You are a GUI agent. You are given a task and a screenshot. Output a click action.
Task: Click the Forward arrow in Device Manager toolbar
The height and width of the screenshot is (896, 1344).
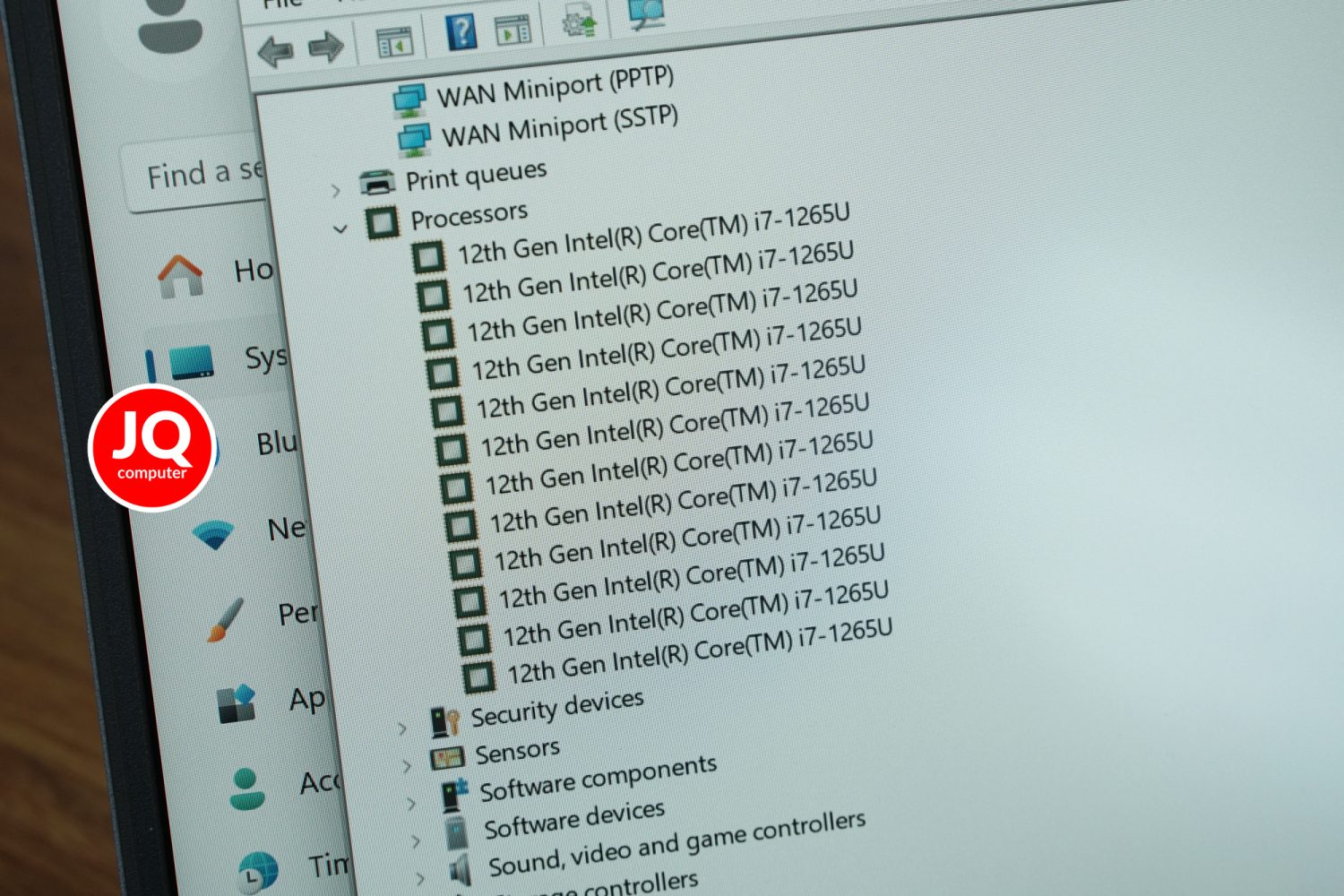click(326, 47)
